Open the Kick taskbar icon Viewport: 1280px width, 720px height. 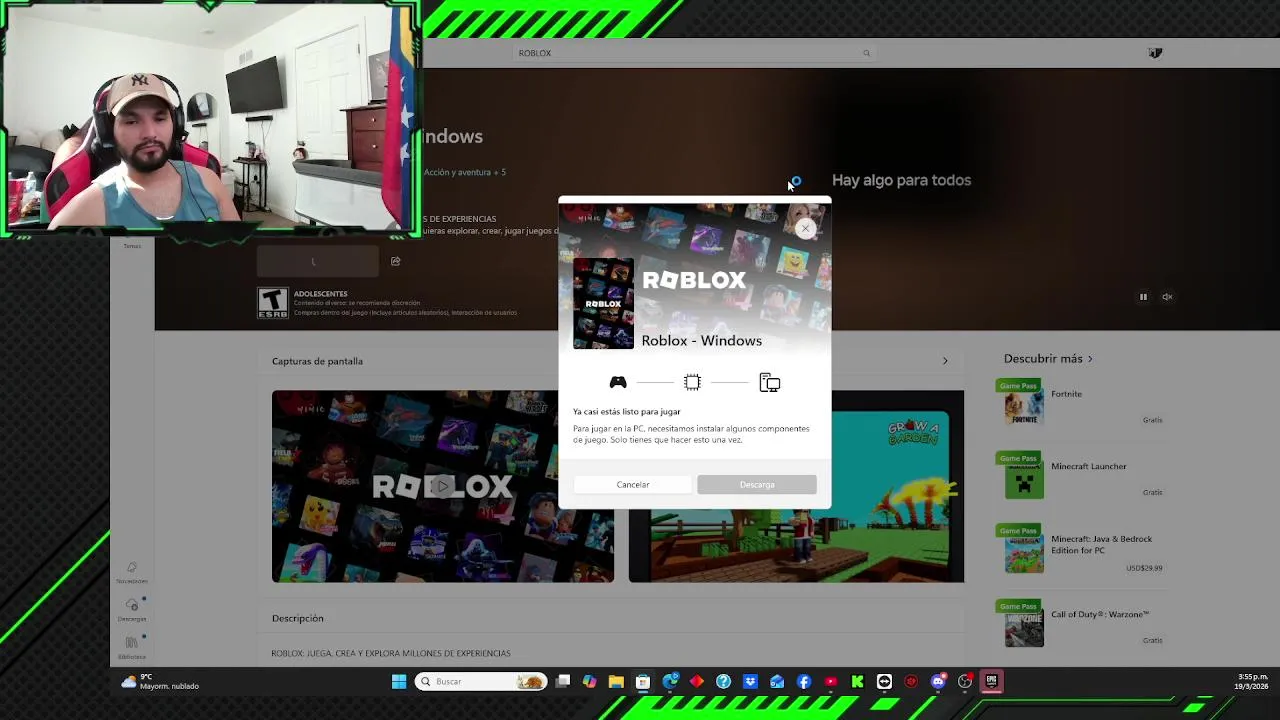click(x=857, y=682)
